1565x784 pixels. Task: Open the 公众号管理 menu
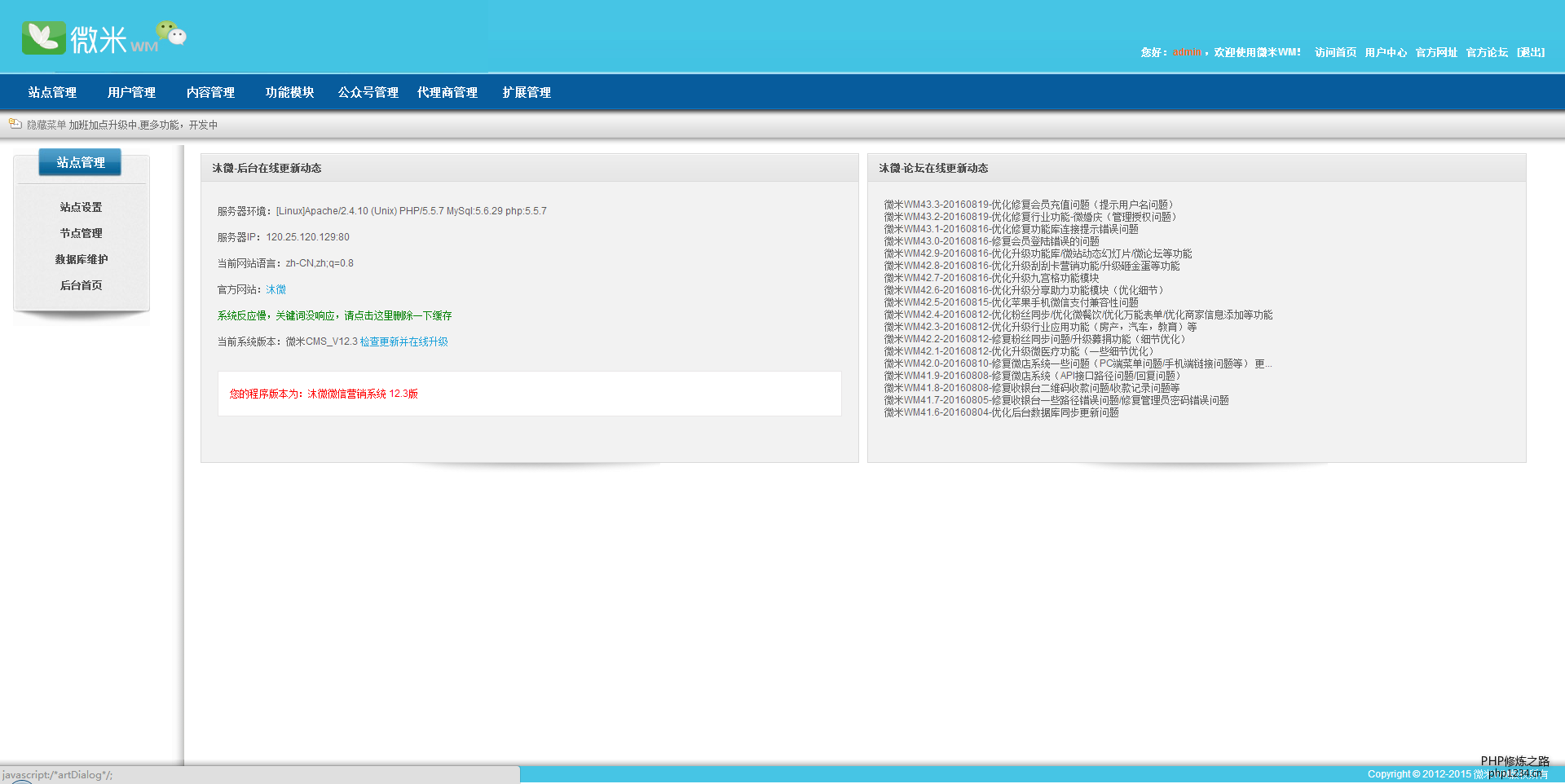[x=368, y=92]
